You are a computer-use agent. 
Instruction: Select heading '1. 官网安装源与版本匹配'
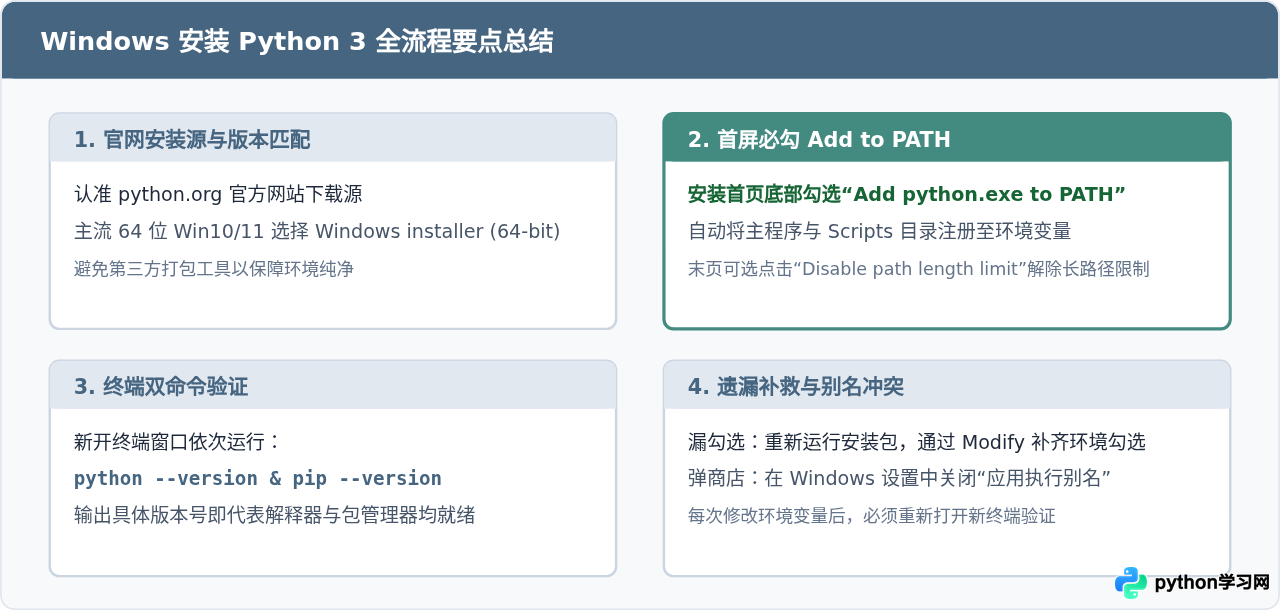[x=192, y=139]
